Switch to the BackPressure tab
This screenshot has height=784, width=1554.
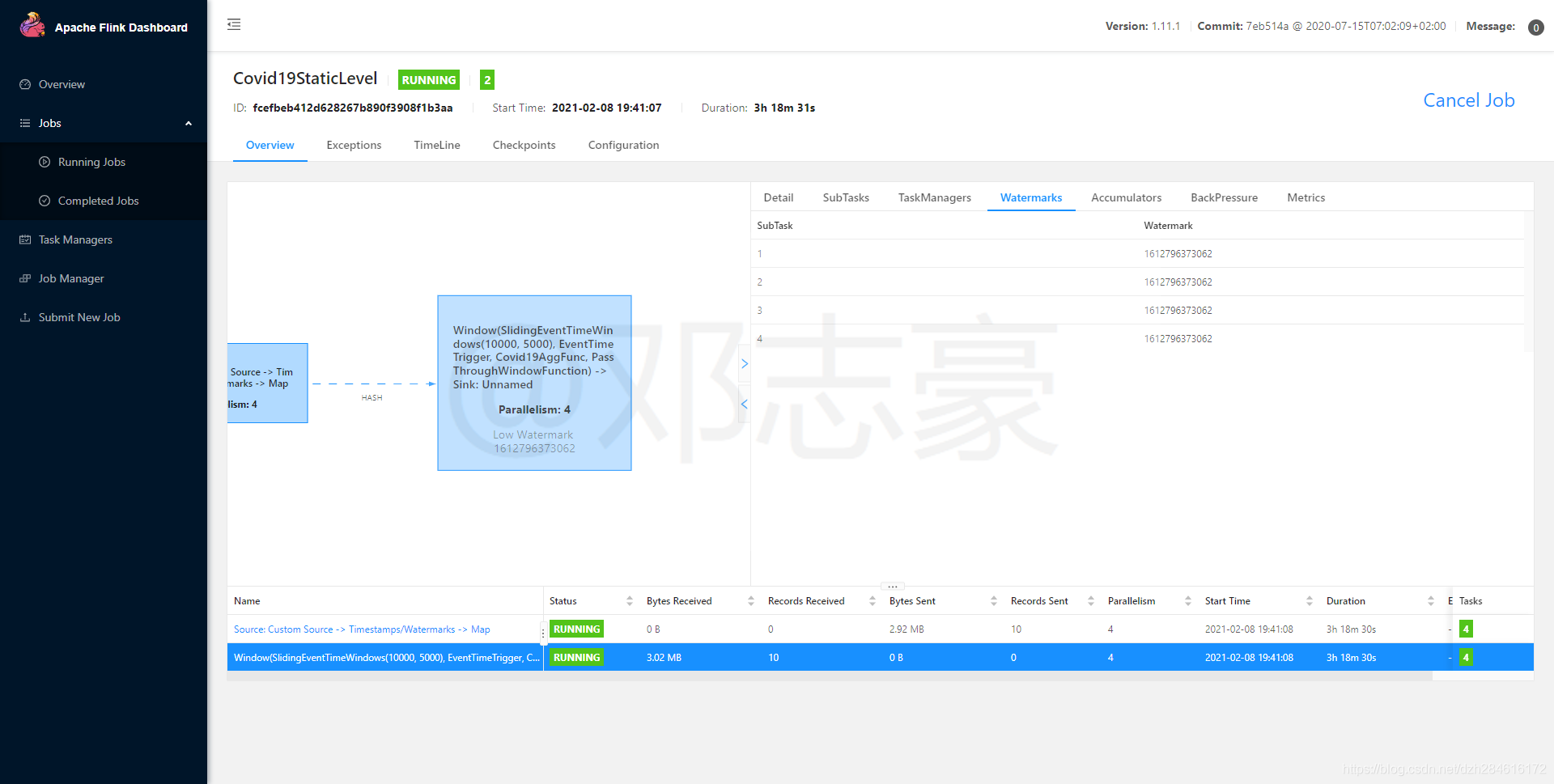pyautogui.click(x=1224, y=197)
